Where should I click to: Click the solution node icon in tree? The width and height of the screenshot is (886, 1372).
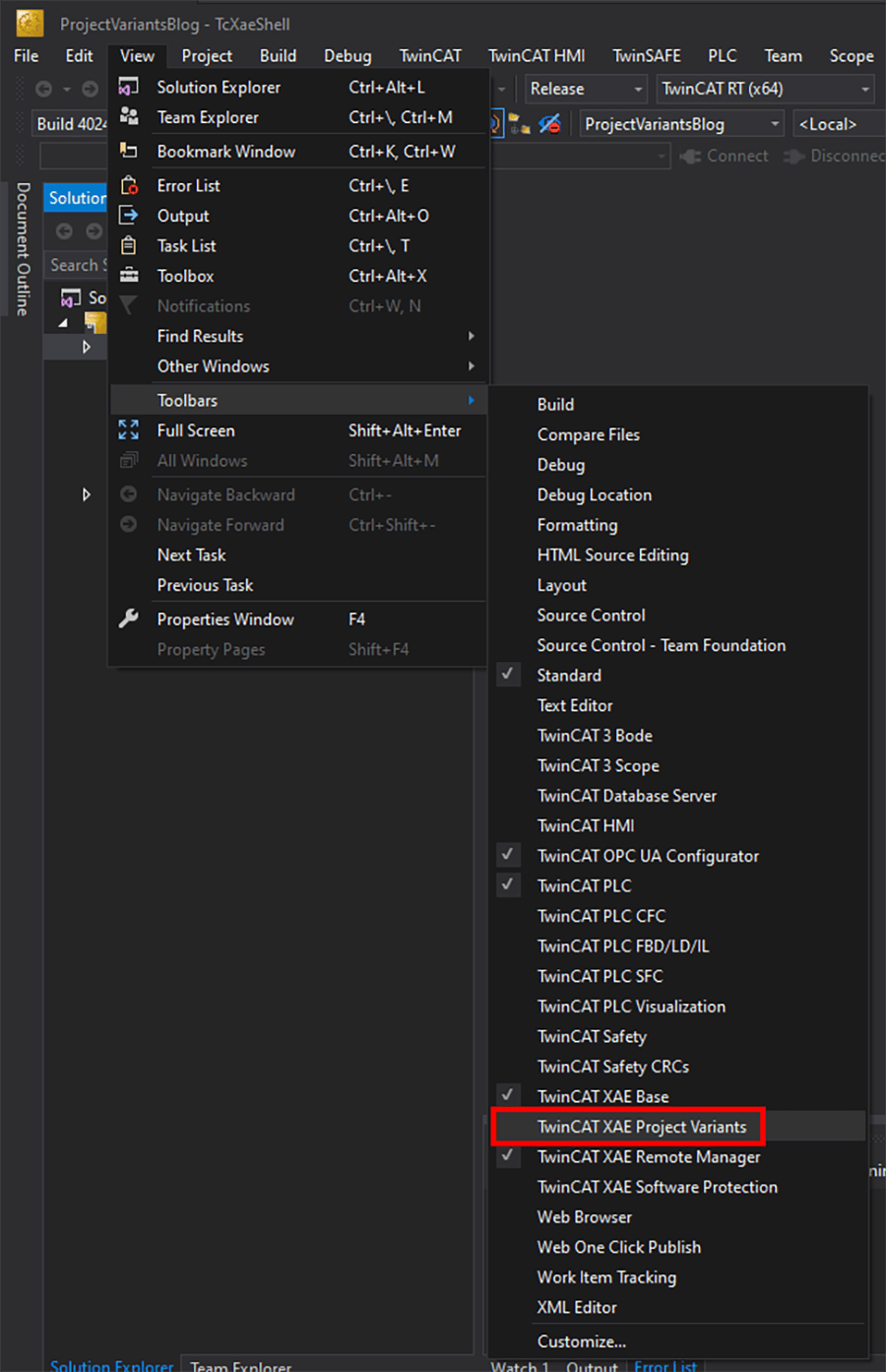tap(71, 297)
